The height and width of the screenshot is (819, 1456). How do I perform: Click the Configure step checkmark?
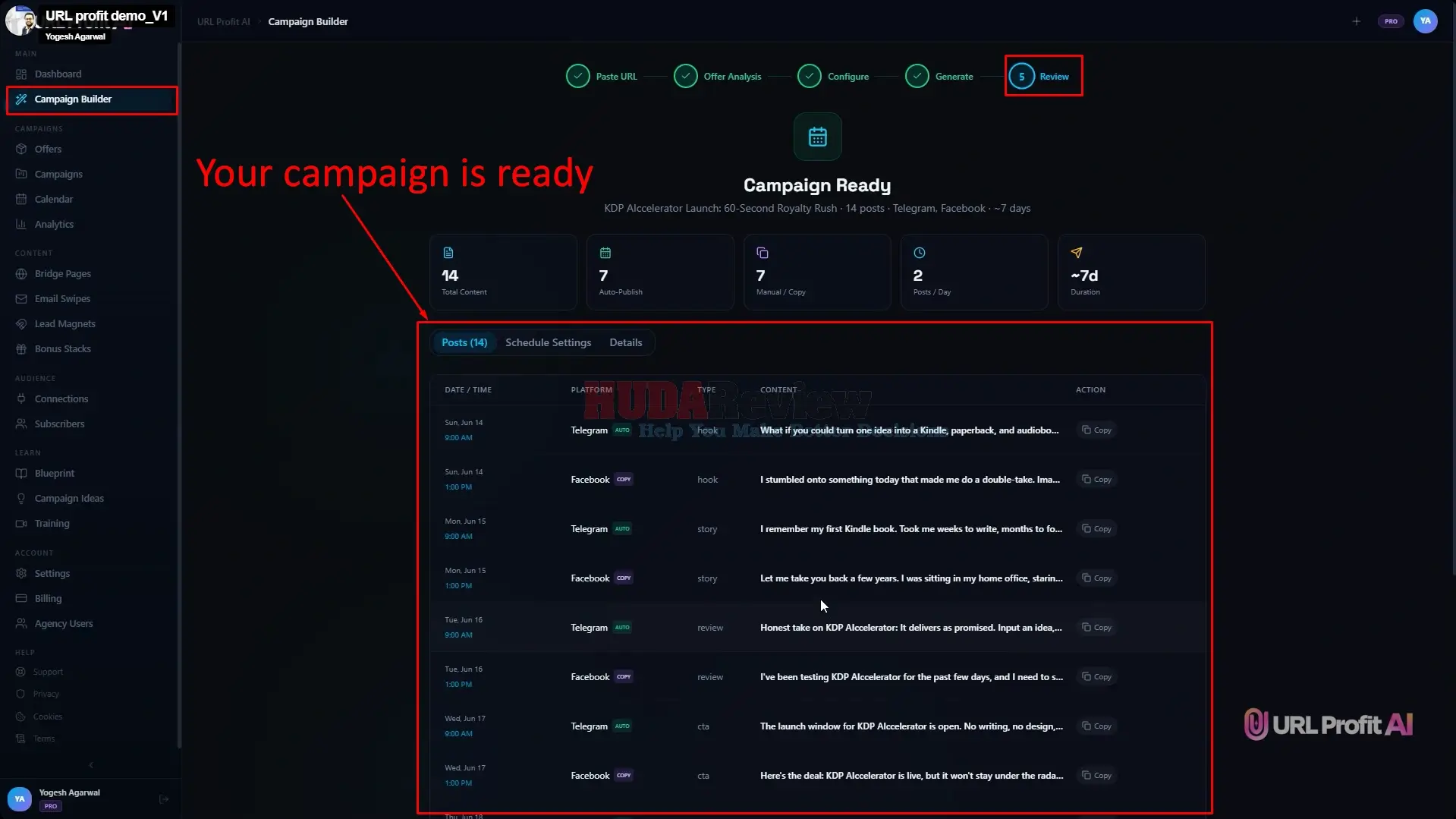pos(809,76)
